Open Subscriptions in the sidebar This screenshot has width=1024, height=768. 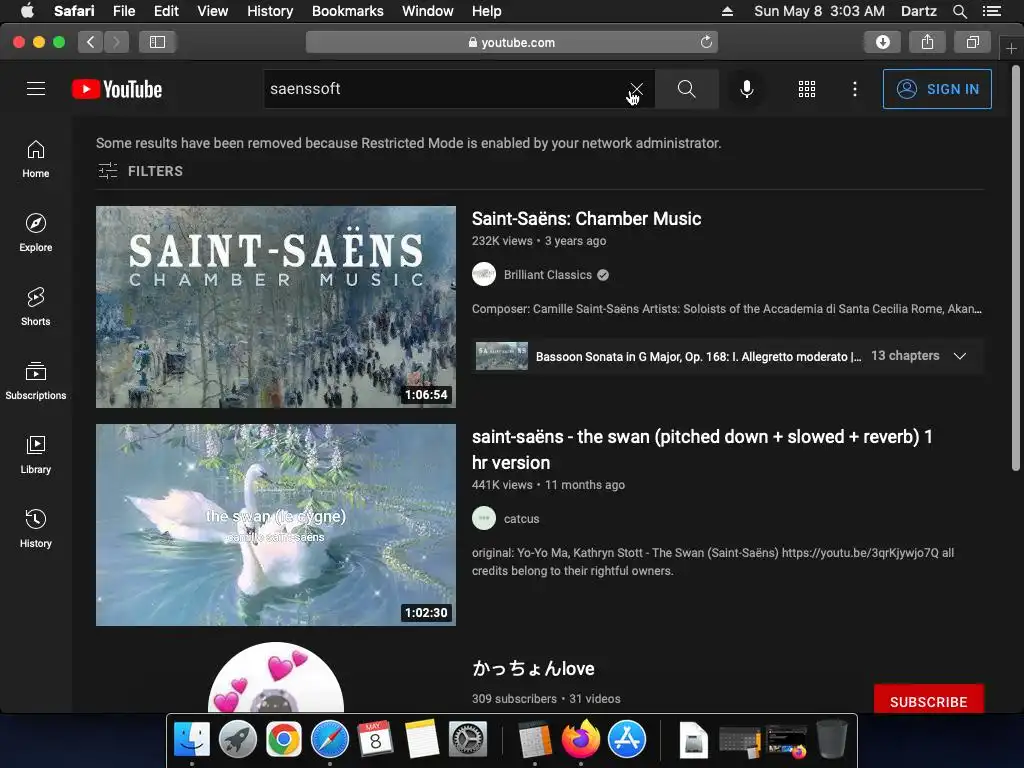coord(36,380)
